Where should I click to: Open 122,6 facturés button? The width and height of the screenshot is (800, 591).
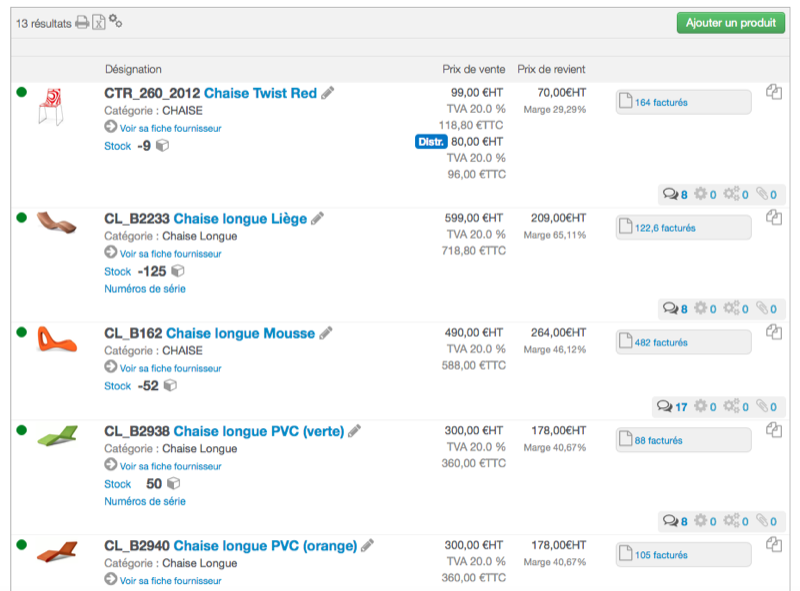(683, 228)
